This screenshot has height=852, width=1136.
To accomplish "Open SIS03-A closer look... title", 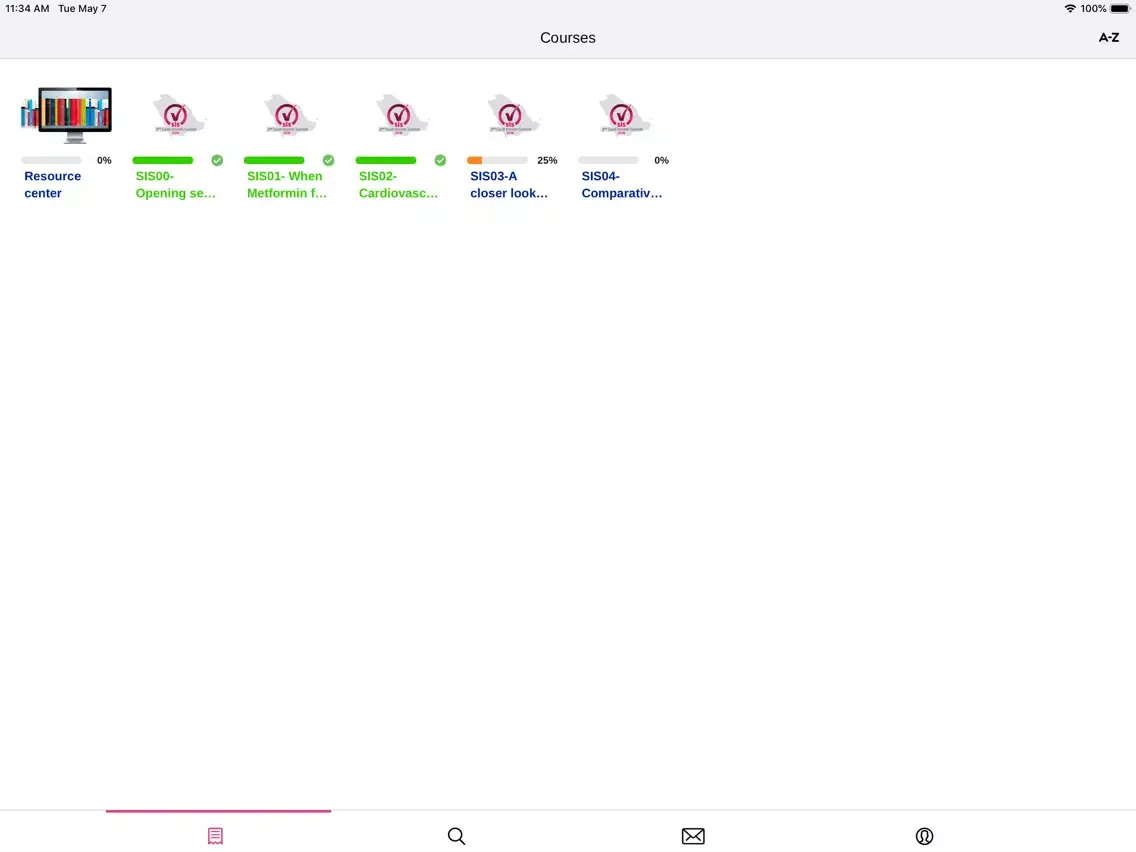I will pos(509,185).
